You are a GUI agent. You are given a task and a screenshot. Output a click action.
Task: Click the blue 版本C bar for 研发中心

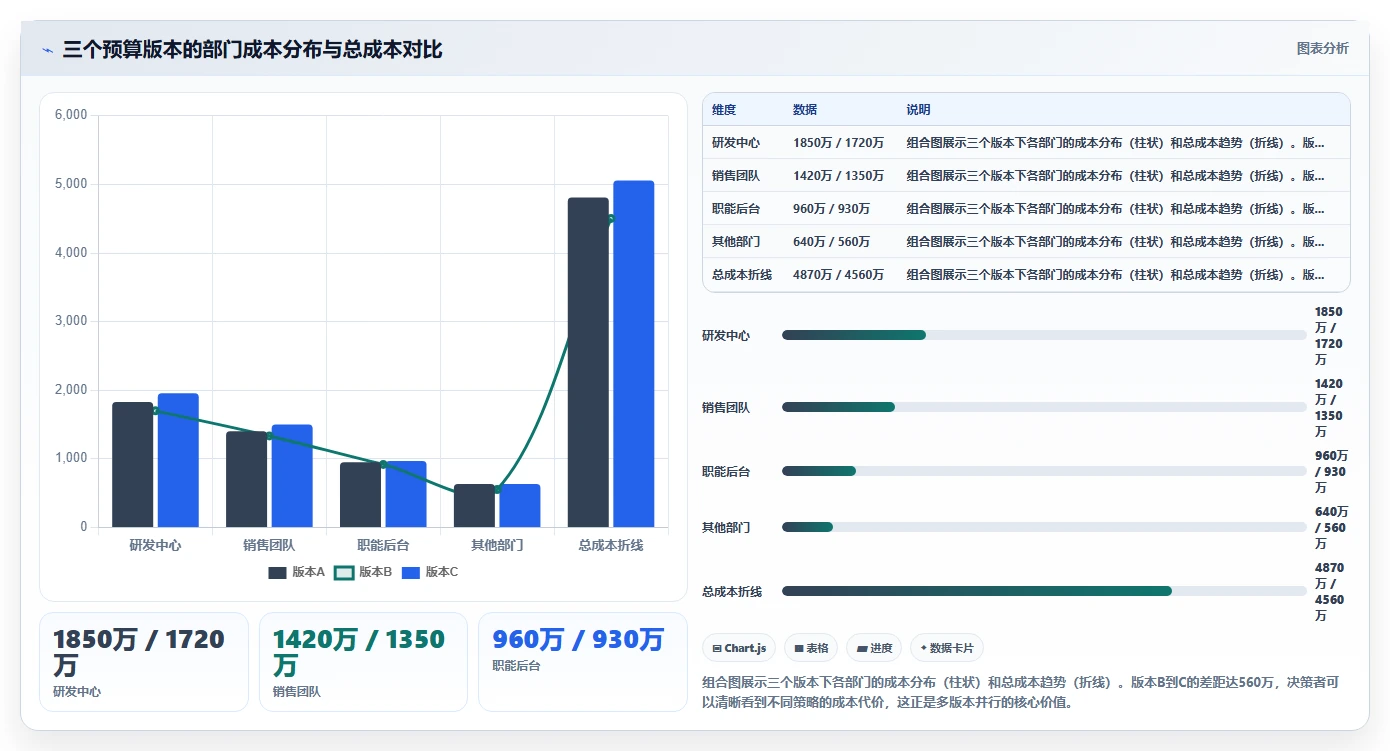coord(178,460)
